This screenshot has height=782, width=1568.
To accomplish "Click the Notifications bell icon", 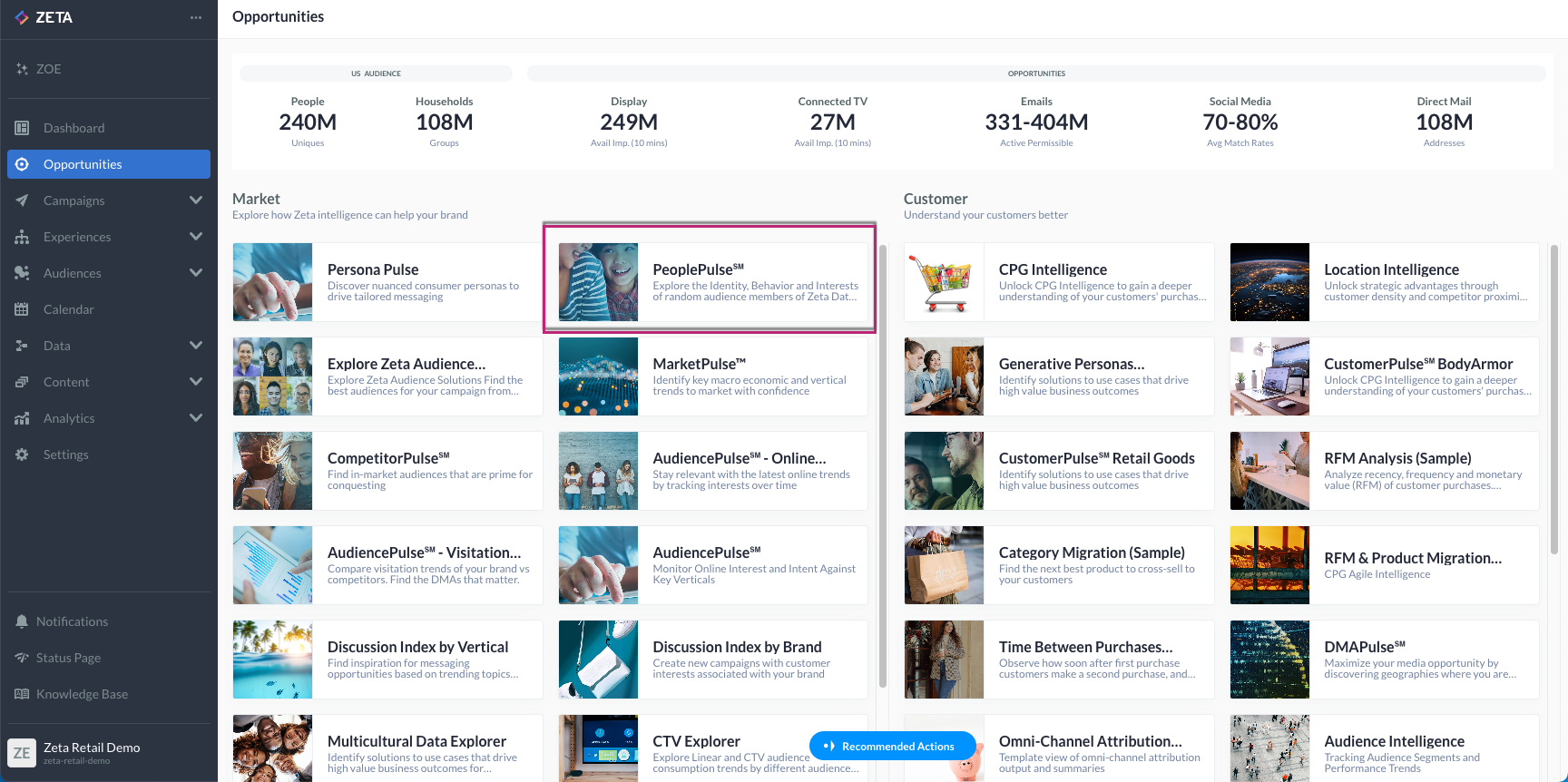I will pyautogui.click(x=22, y=621).
